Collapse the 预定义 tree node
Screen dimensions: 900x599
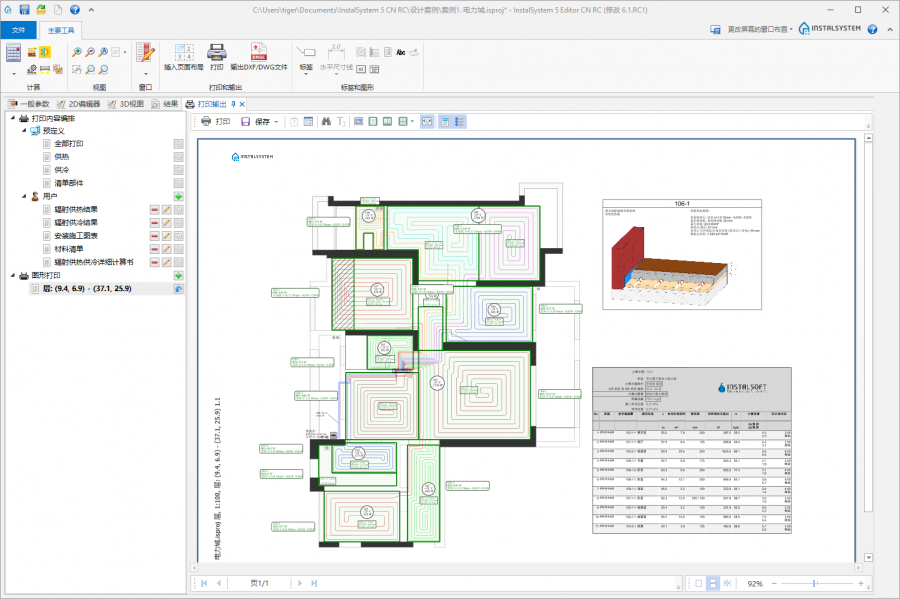tap(24, 131)
